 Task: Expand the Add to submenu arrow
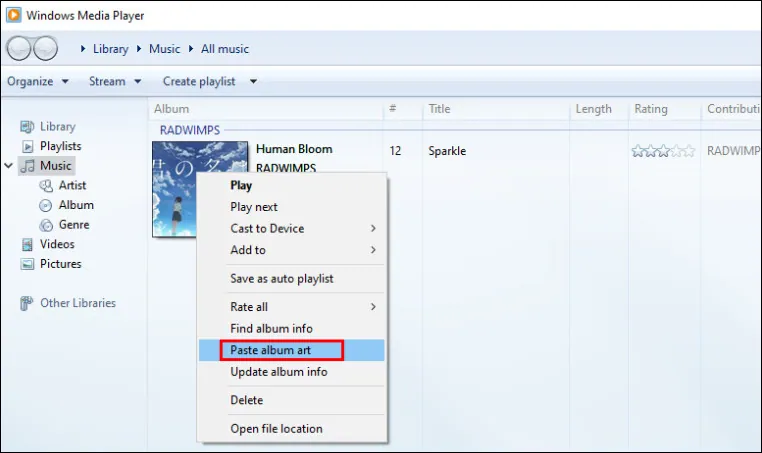click(373, 250)
